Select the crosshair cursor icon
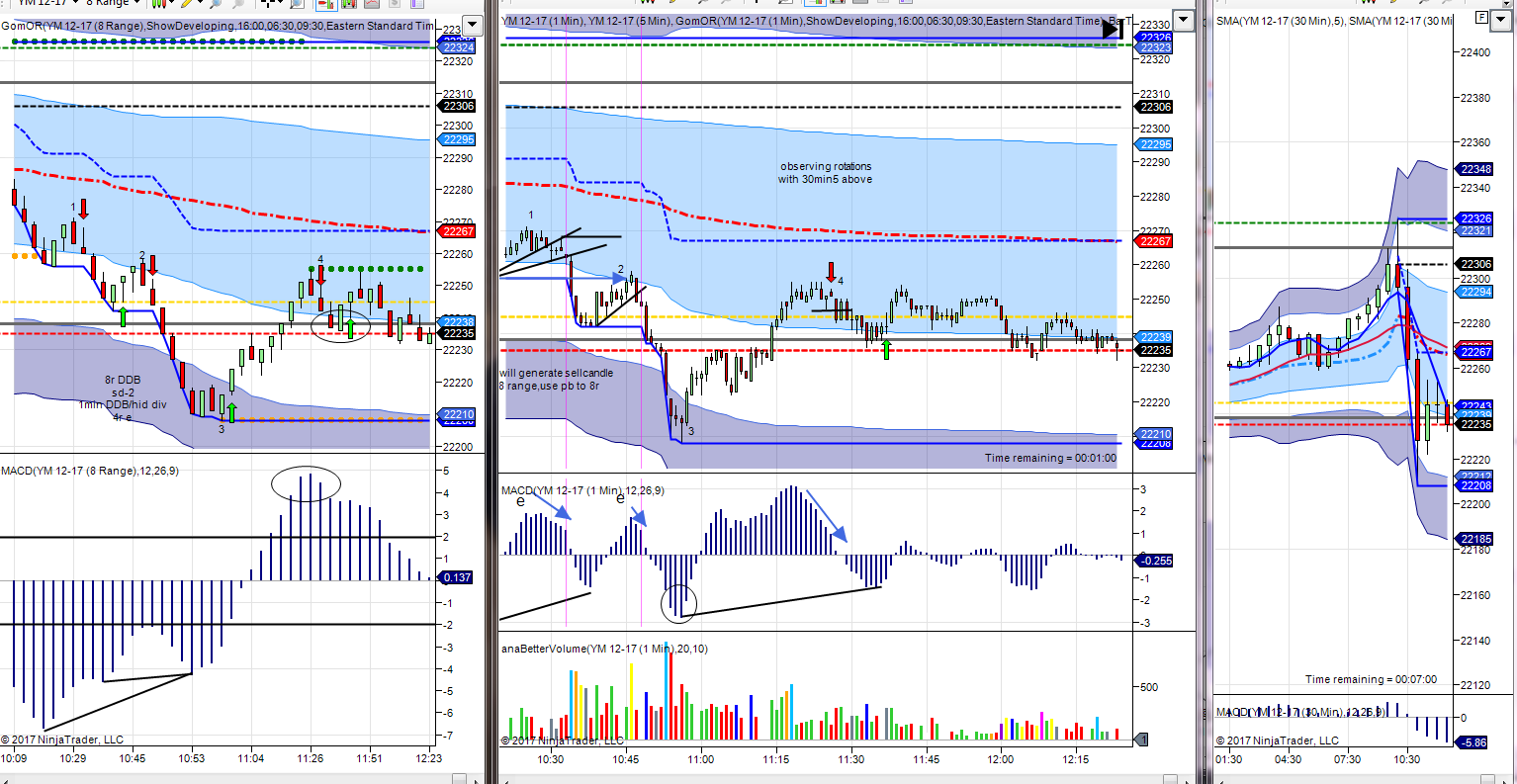 (x=268, y=3)
